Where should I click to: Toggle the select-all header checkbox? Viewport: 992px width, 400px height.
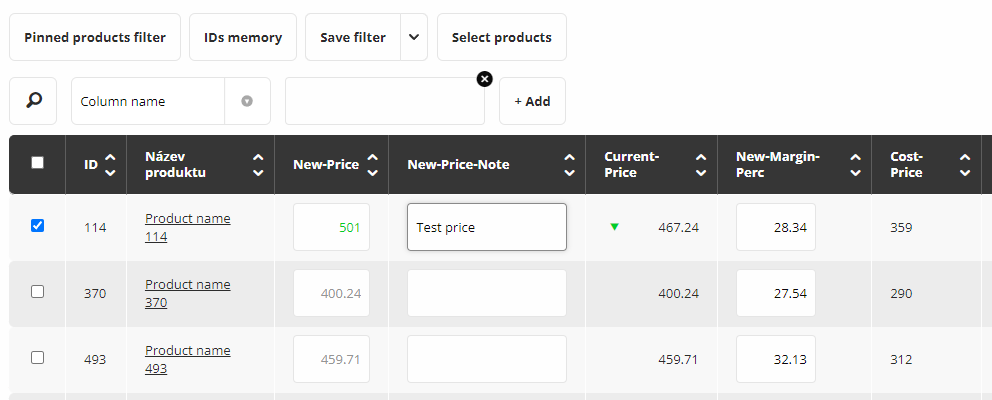point(38,163)
